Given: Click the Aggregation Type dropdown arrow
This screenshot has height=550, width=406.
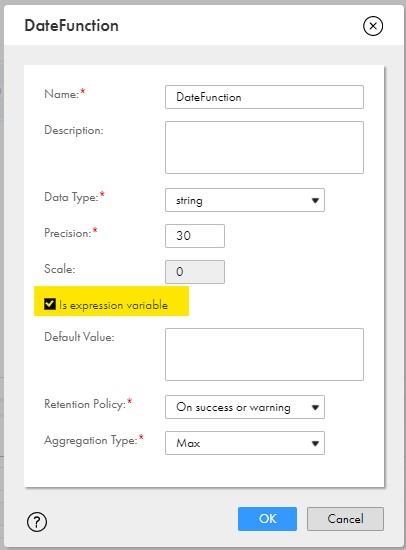Looking at the screenshot, I should tap(315, 443).
